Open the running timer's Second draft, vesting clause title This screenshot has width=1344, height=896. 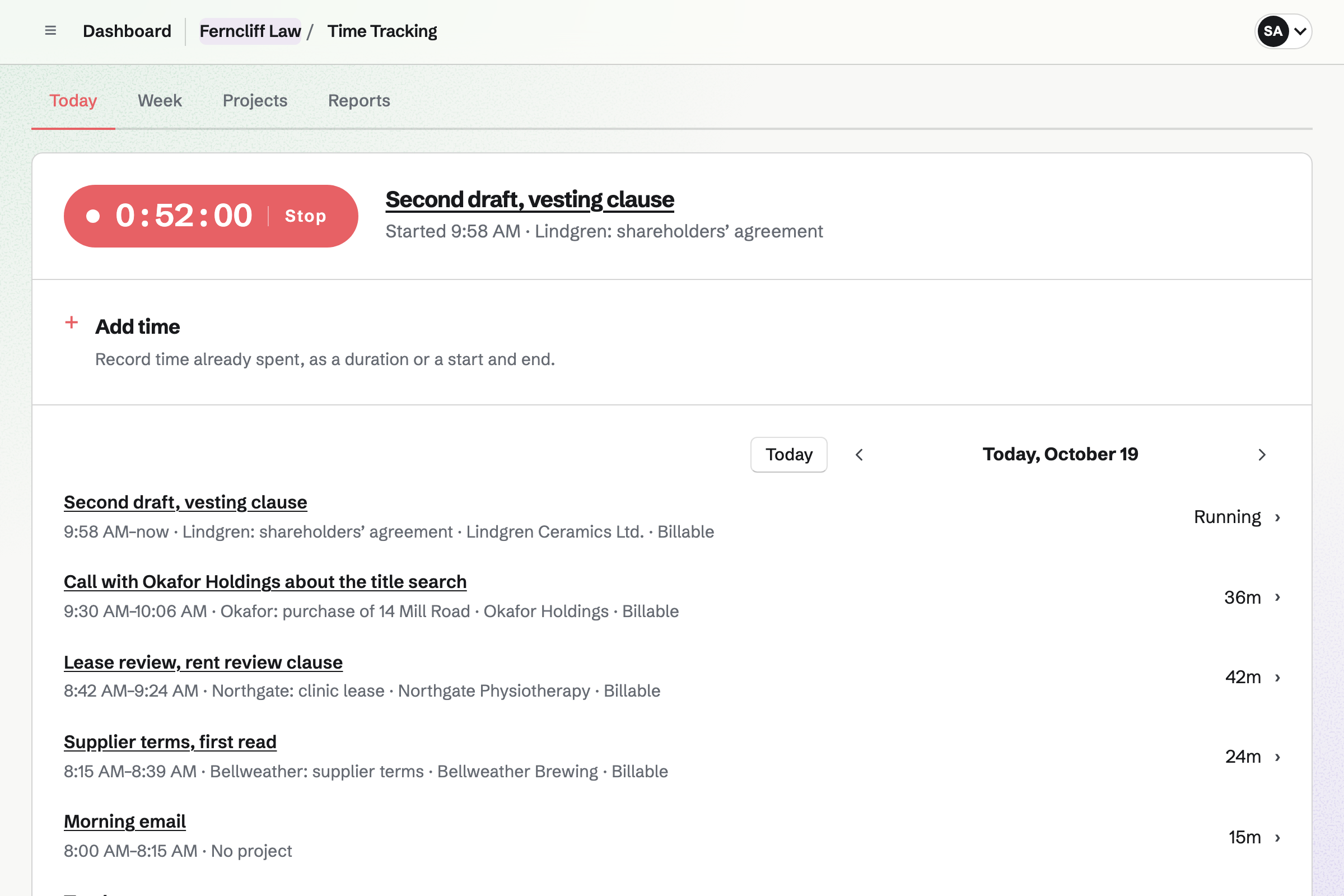pyautogui.click(x=530, y=199)
